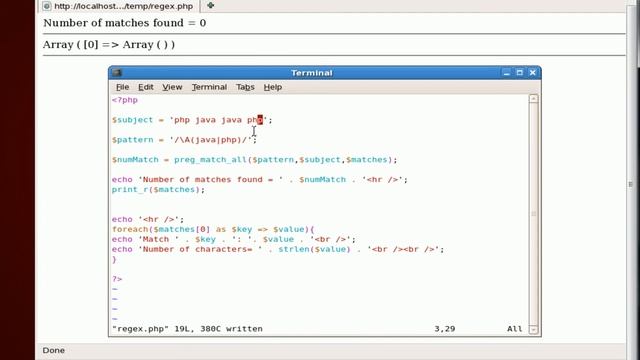This screenshot has width=640, height=360.
Task: Click the 'Array ( [0] => Array ( ) )' output
Action: tap(109, 44)
